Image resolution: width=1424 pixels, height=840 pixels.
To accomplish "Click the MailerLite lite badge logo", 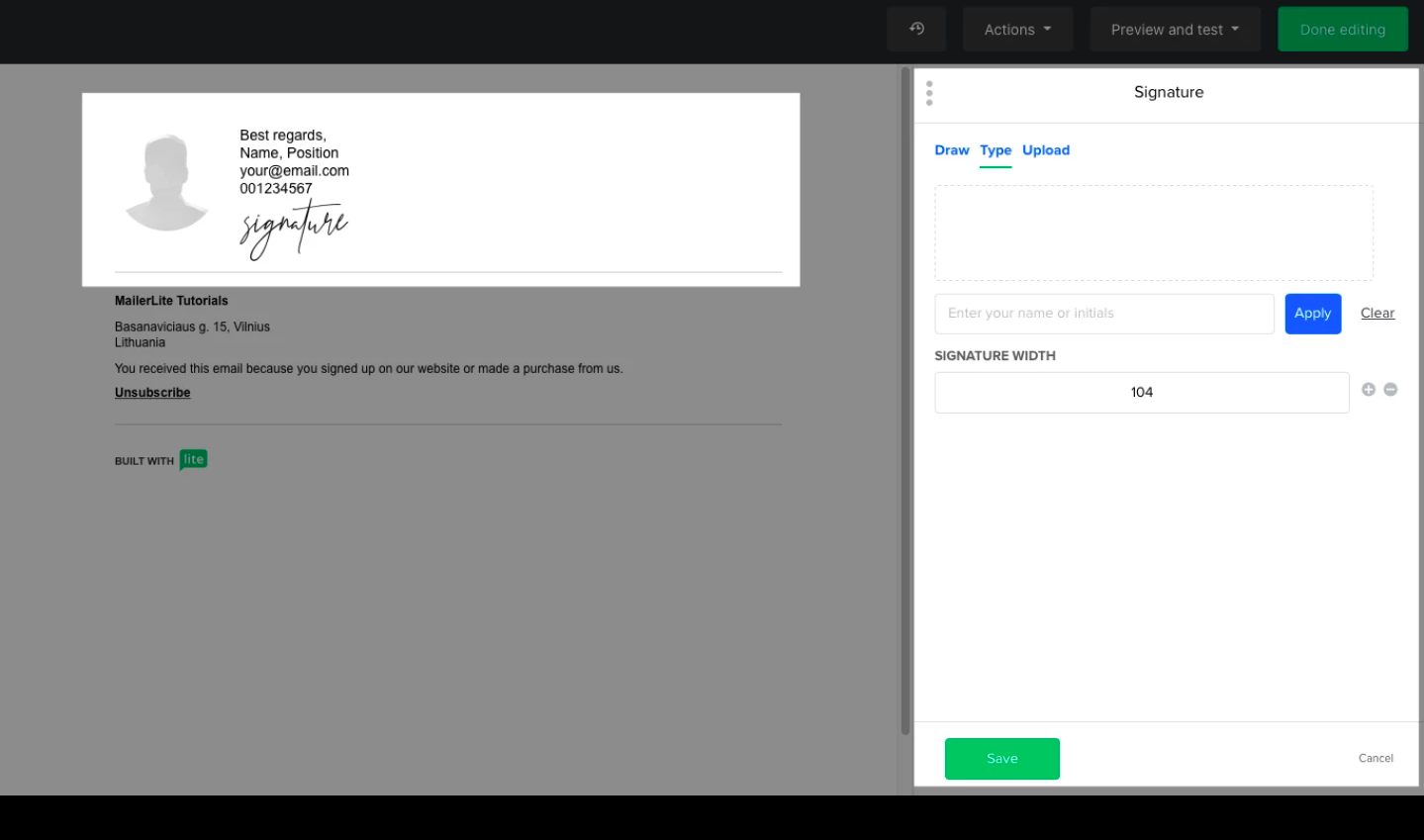I will [x=193, y=460].
